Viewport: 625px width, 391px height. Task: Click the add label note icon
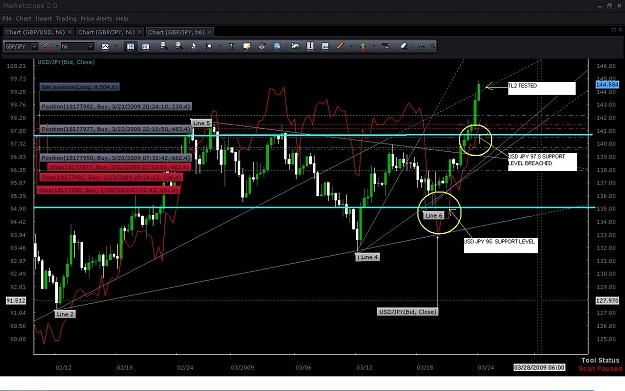tap(247, 46)
